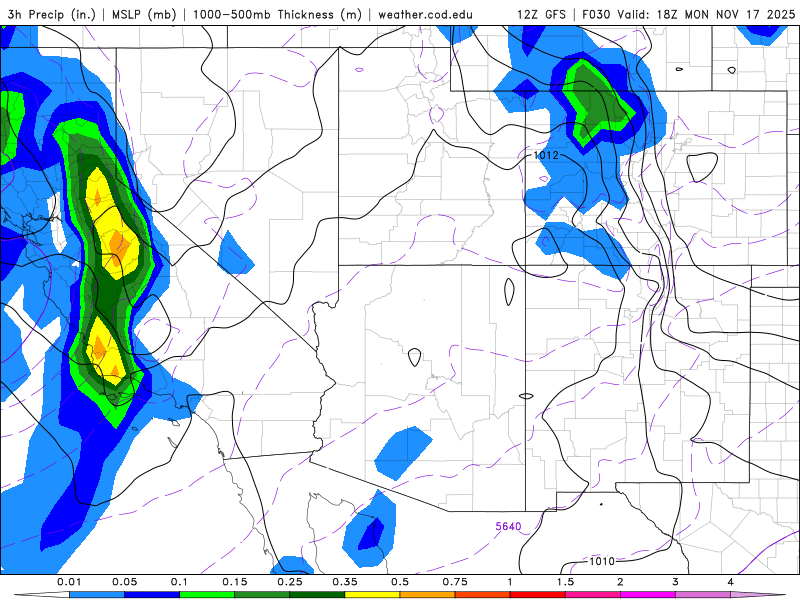The height and width of the screenshot is (600, 800).
Task: Click the '3h Precip (in.)' title text
Action: click(52, 14)
